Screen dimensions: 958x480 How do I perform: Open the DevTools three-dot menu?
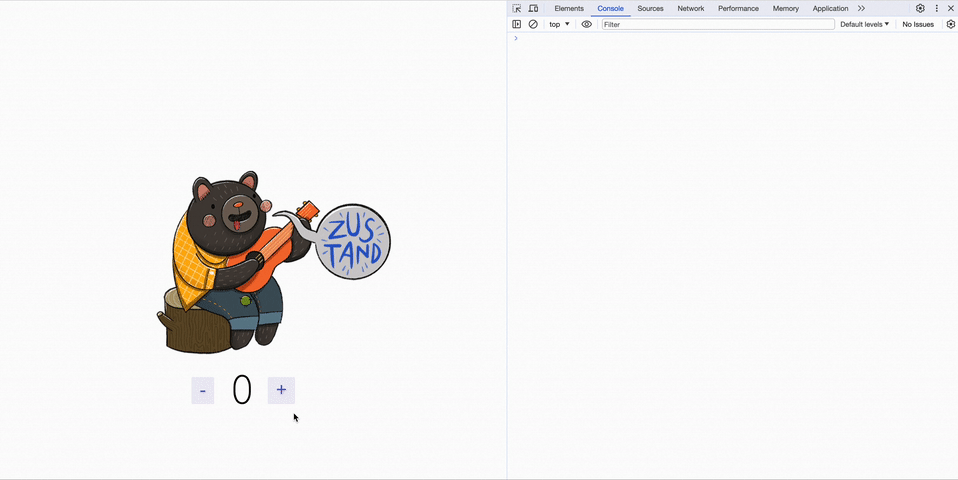(937, 9)
